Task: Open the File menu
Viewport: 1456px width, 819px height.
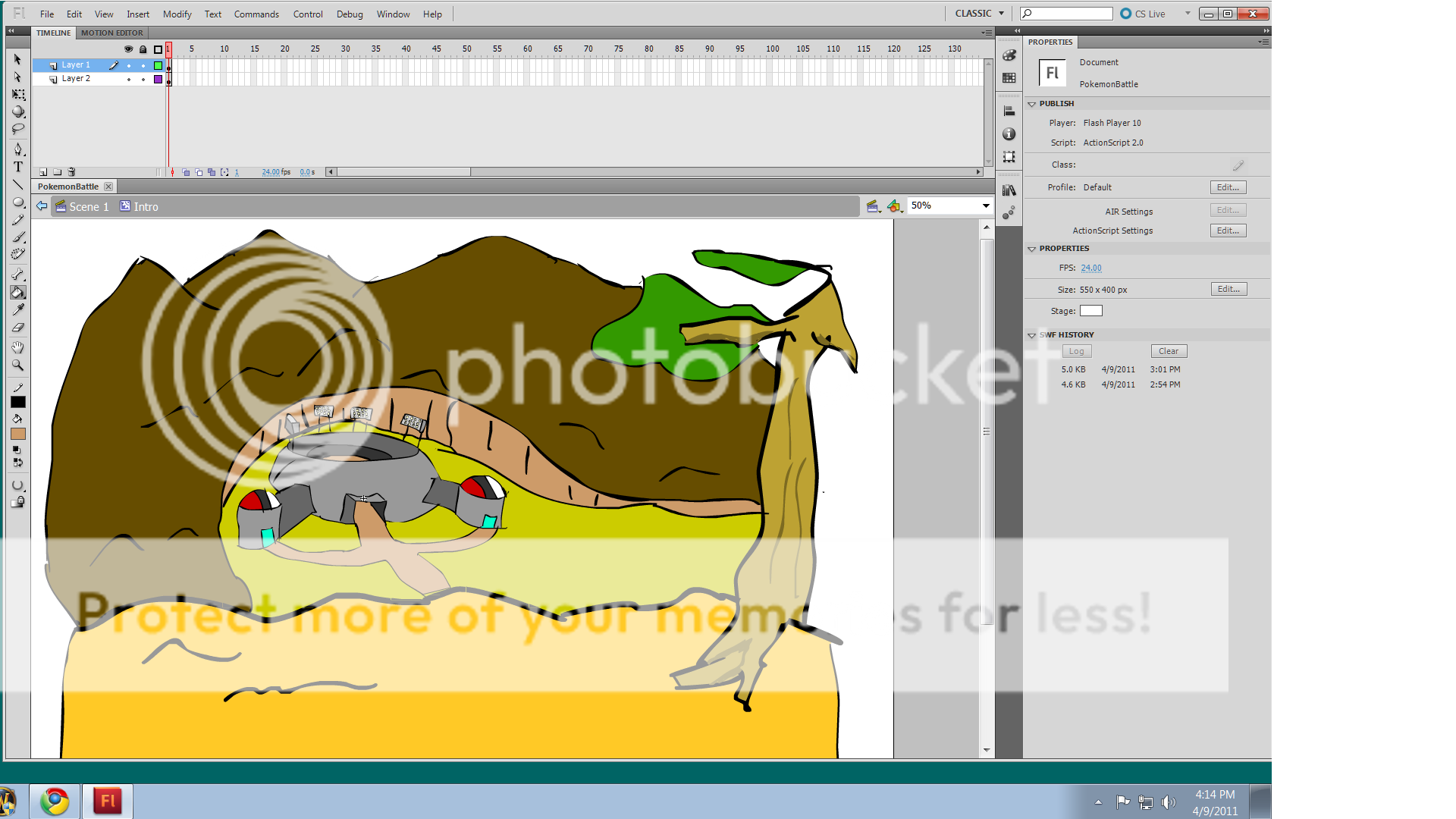Action: (x=47, y=14)
